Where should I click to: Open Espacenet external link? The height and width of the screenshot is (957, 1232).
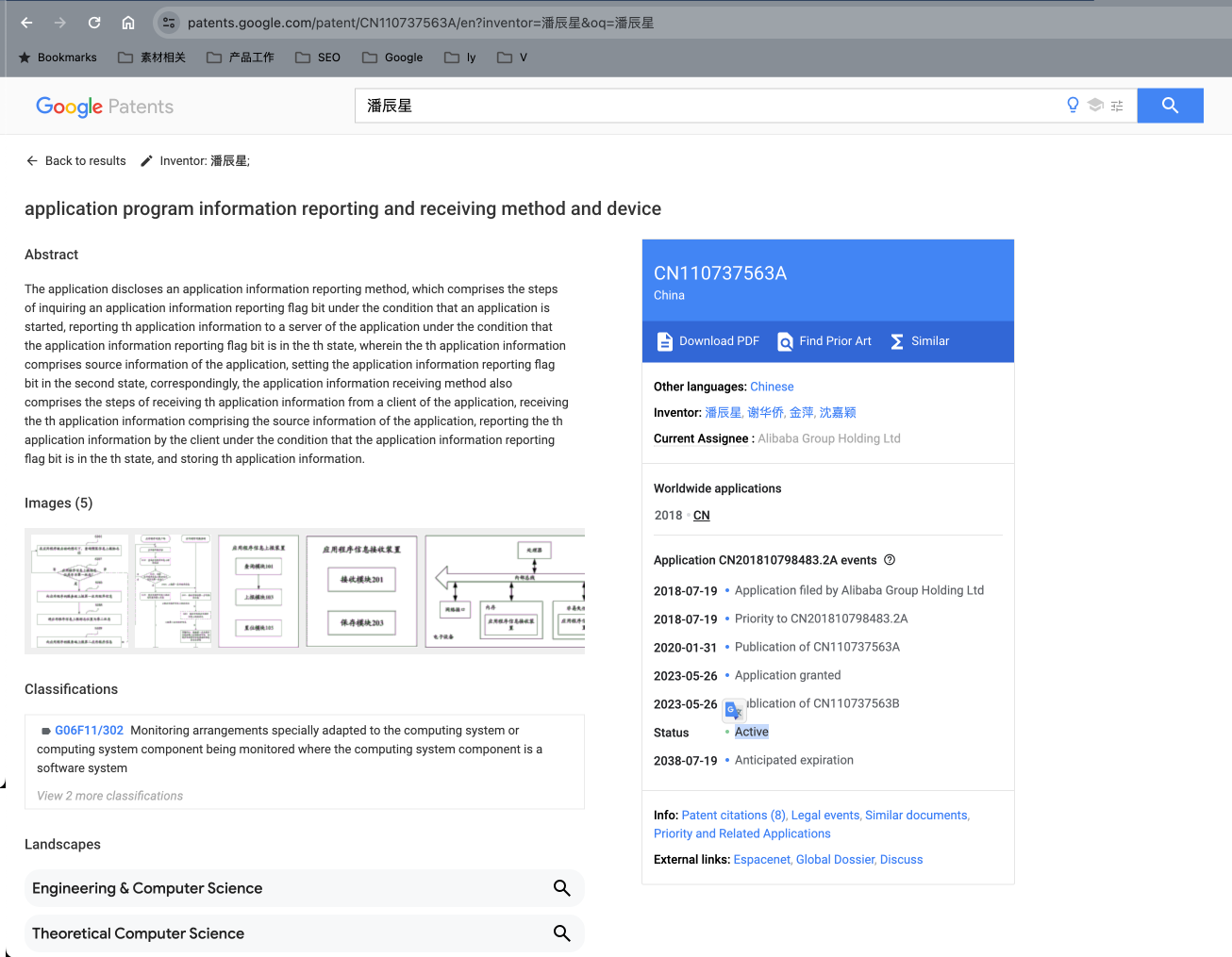pos(761,860)
